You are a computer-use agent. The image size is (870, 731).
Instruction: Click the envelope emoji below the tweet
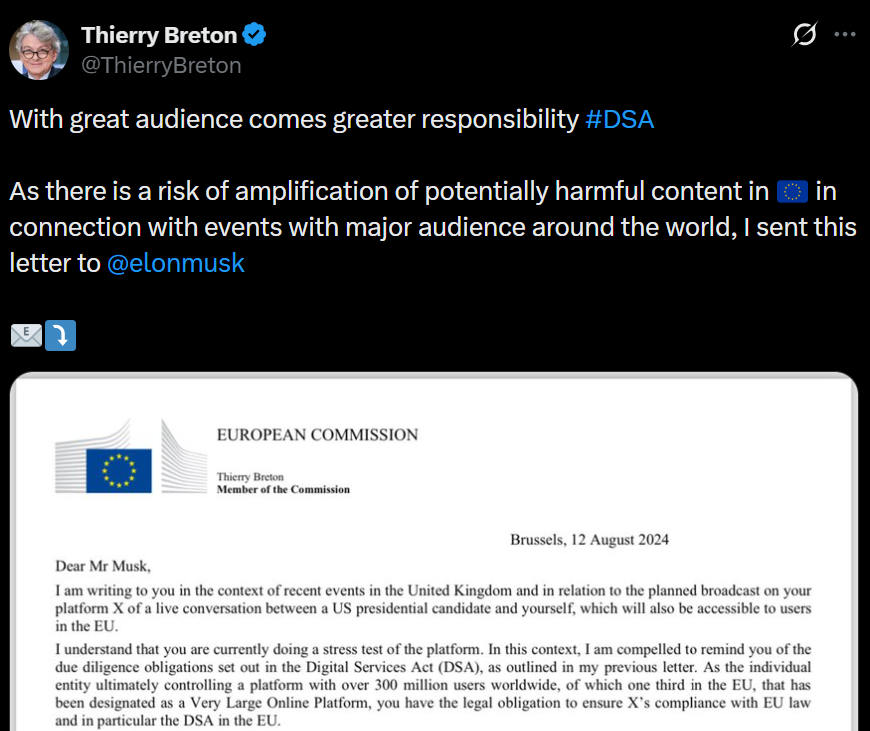pyautogui.click(x=25, y=336)
